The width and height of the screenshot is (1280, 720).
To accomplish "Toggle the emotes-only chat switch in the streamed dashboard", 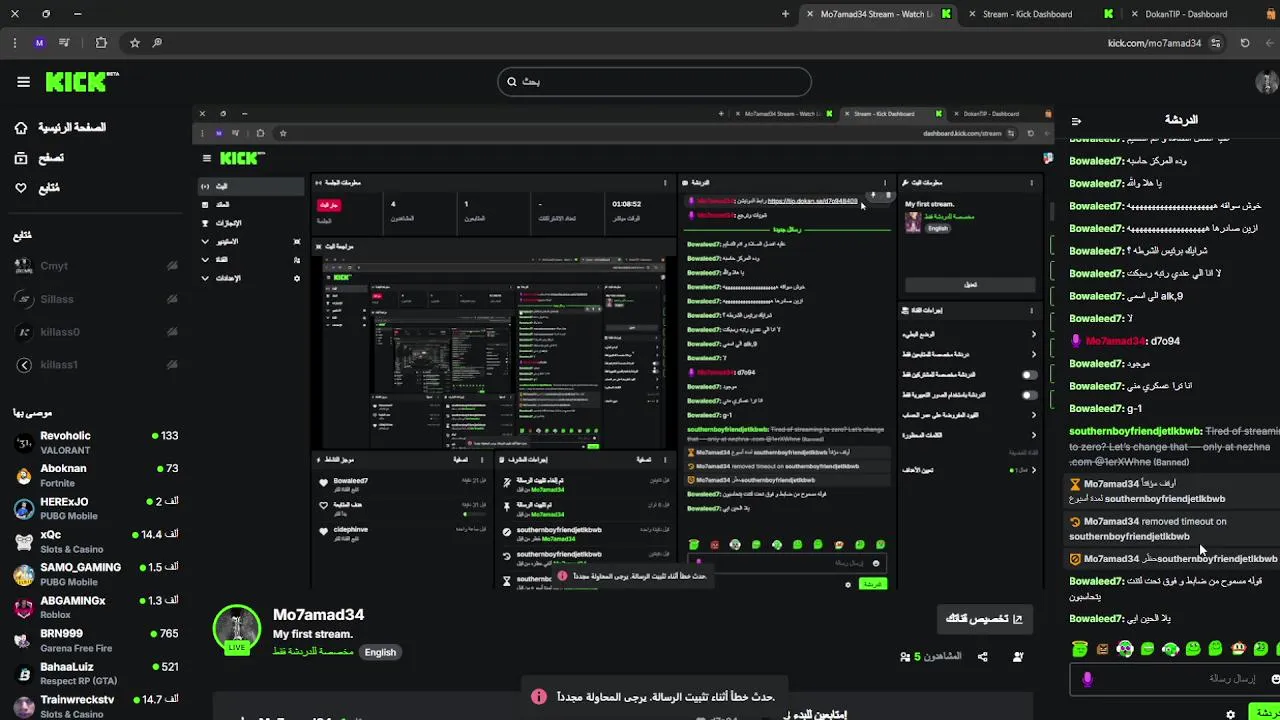I will (1028, 395).
